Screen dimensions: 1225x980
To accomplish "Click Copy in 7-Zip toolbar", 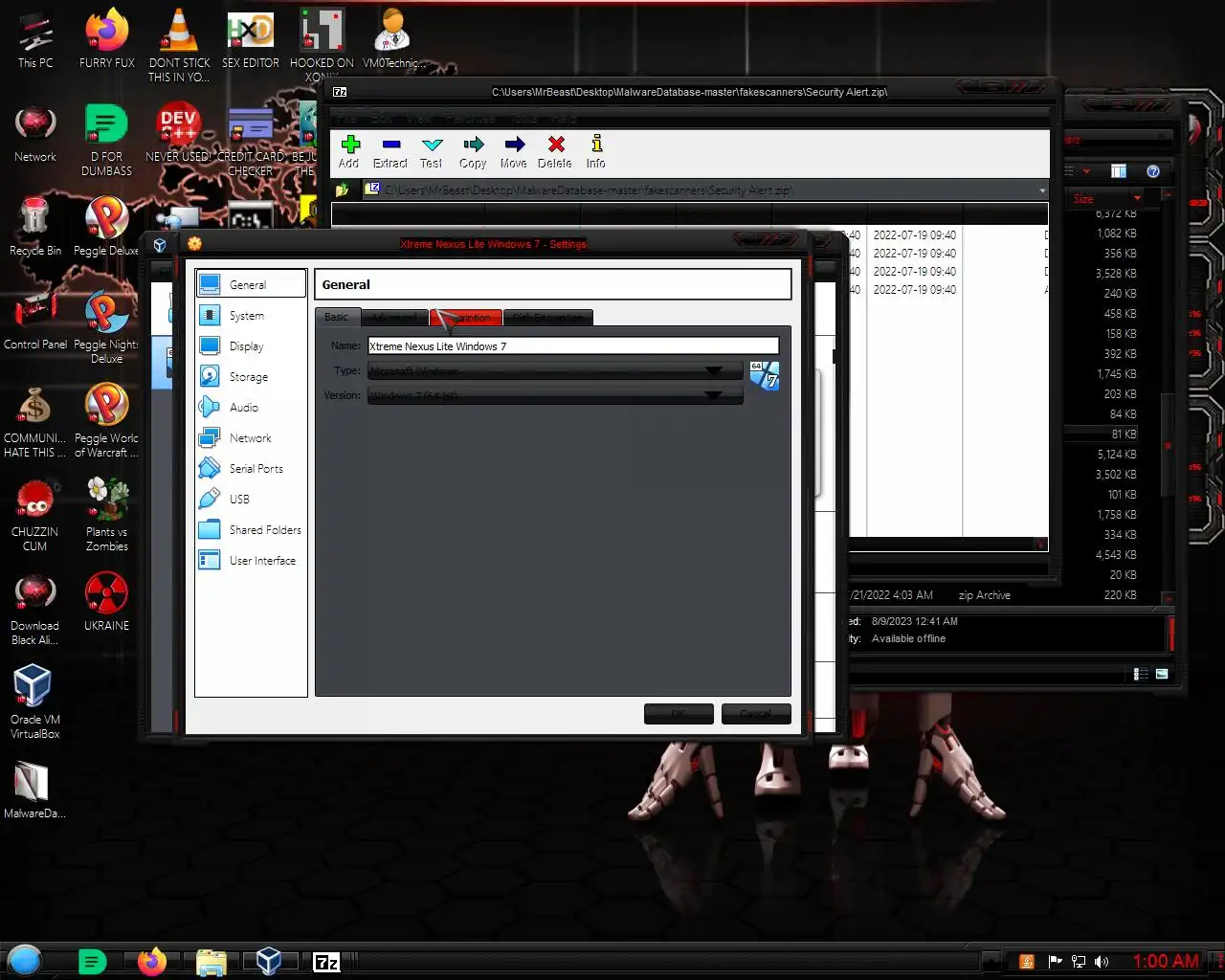I will (x=473, y=151).
